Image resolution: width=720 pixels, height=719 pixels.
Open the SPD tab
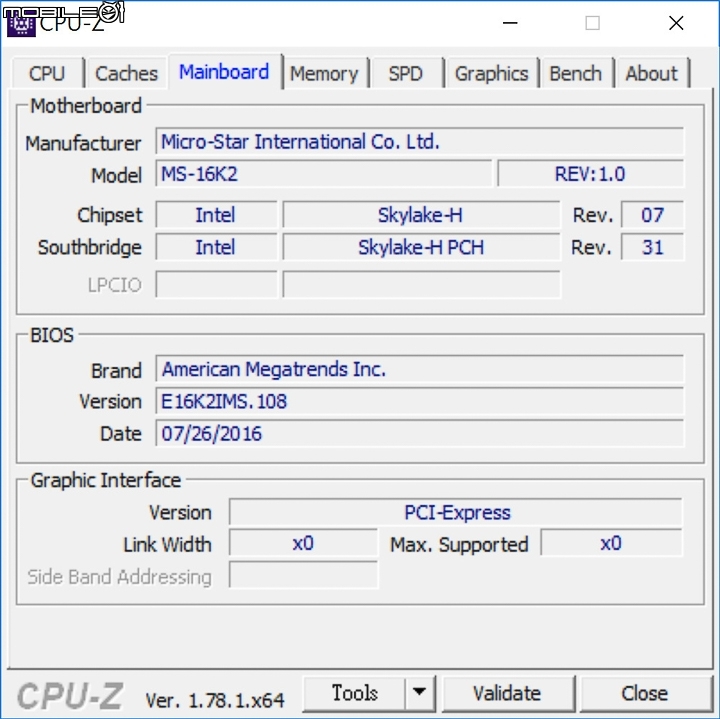point(406,73)
